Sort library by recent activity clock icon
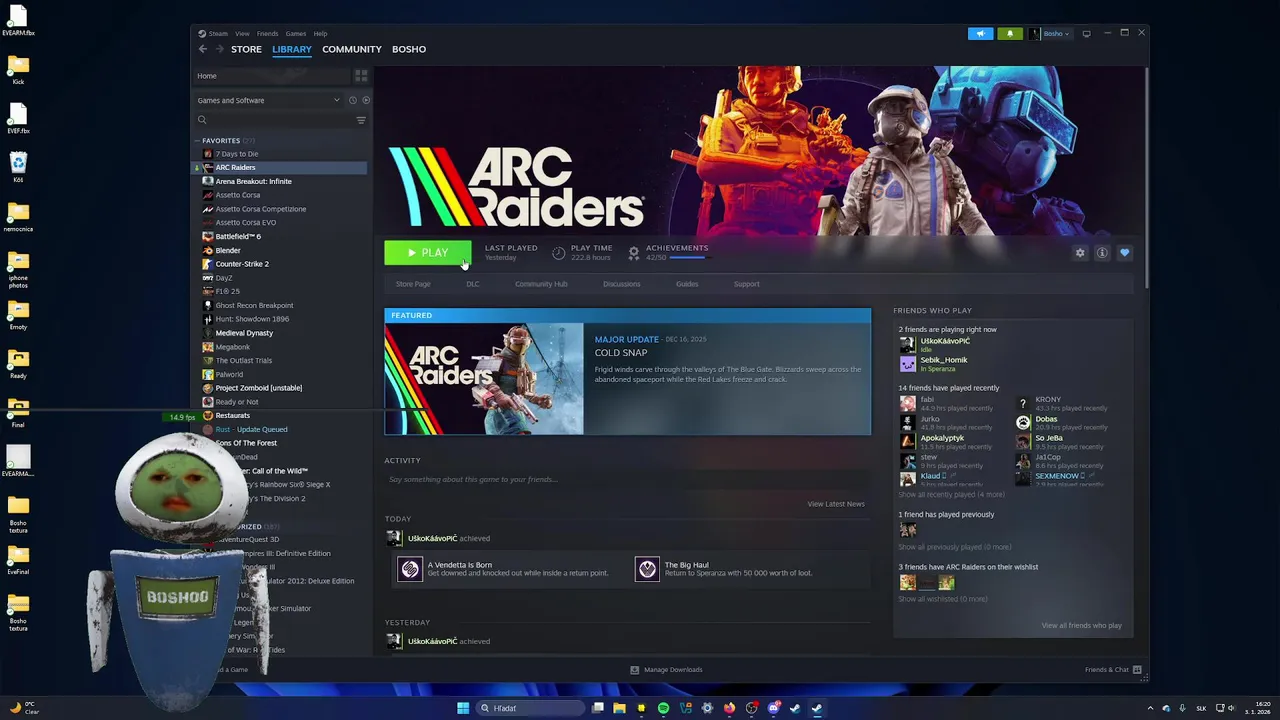The height and width of the screenshot is (720, 1280). pos(352,100)
